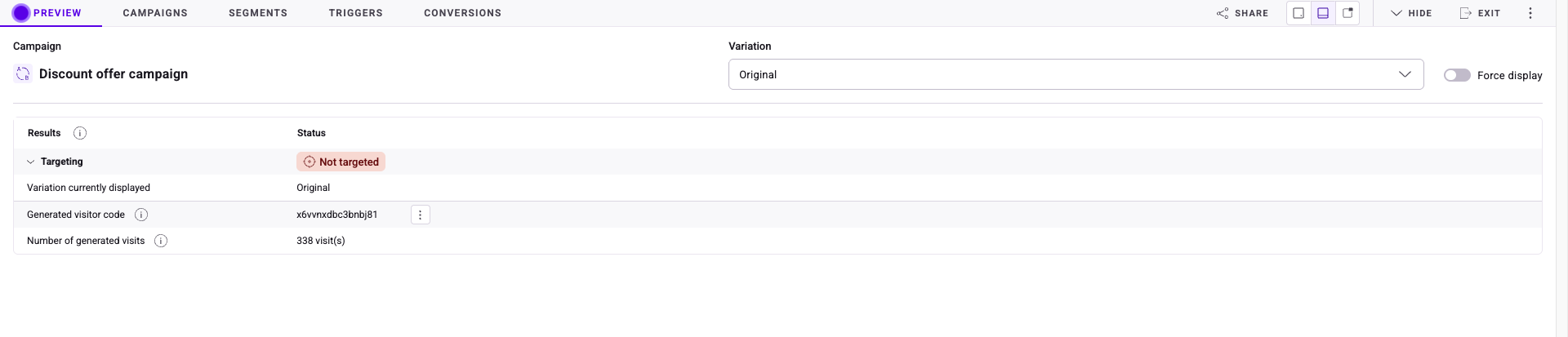This screenshot has height=337, width=1568.
Task: Go to the Triggers tab
Action: pos(355,13)
